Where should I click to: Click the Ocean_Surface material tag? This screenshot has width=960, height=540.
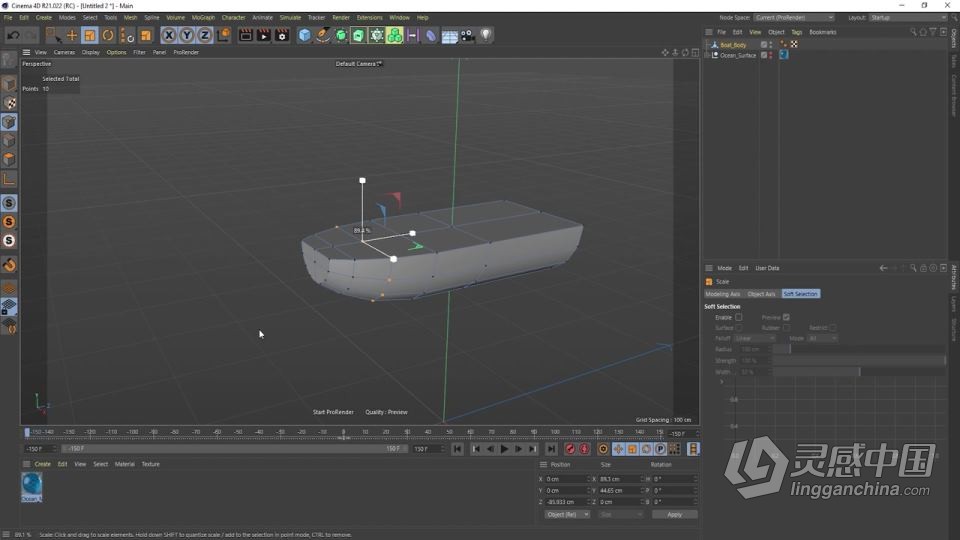[784, 55]
